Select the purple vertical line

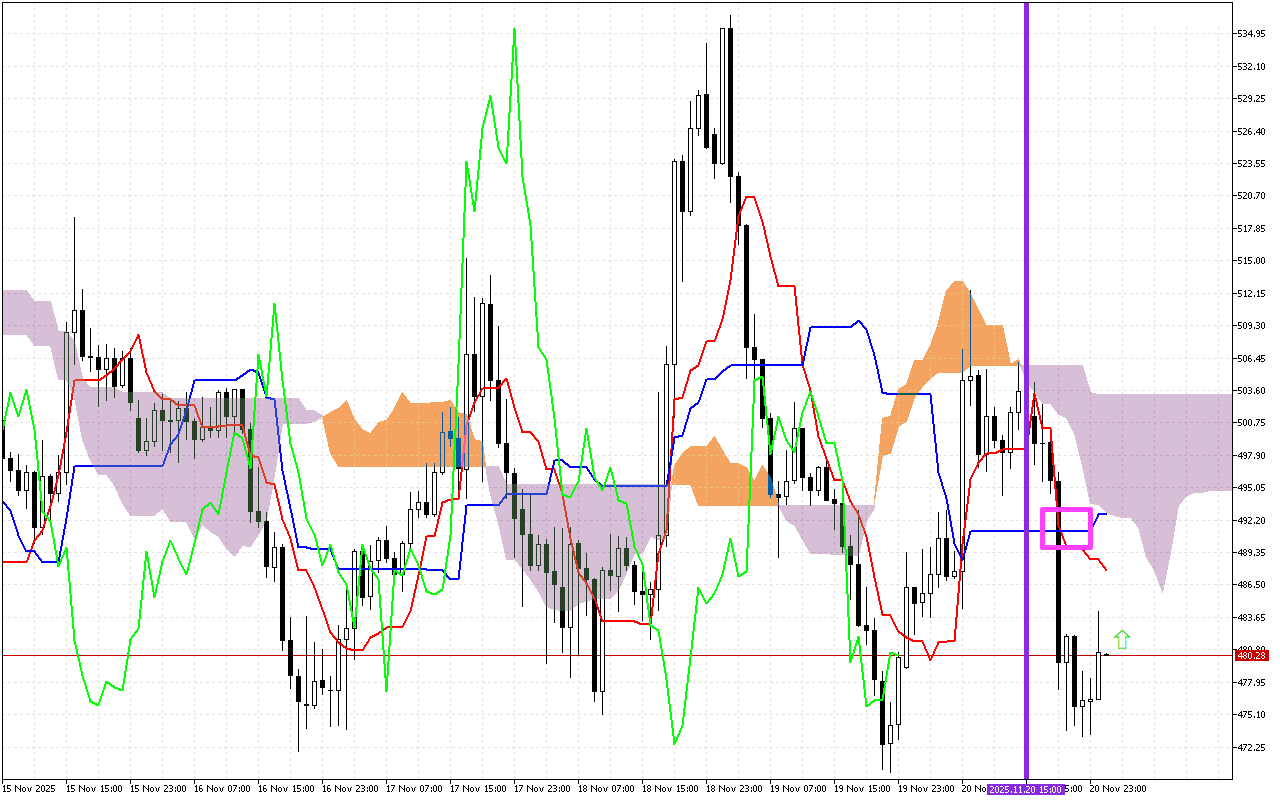(x=1026, y=300)
